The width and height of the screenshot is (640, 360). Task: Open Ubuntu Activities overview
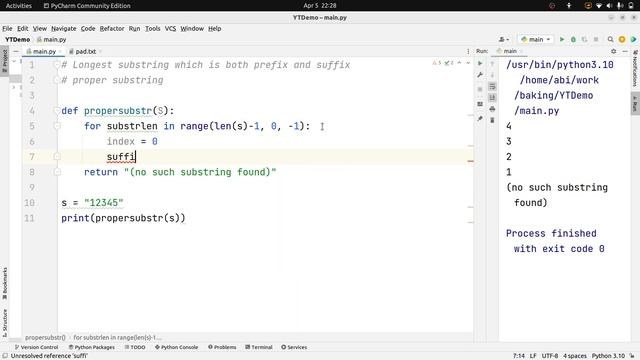pyautogui.click(x=18, y=6)
